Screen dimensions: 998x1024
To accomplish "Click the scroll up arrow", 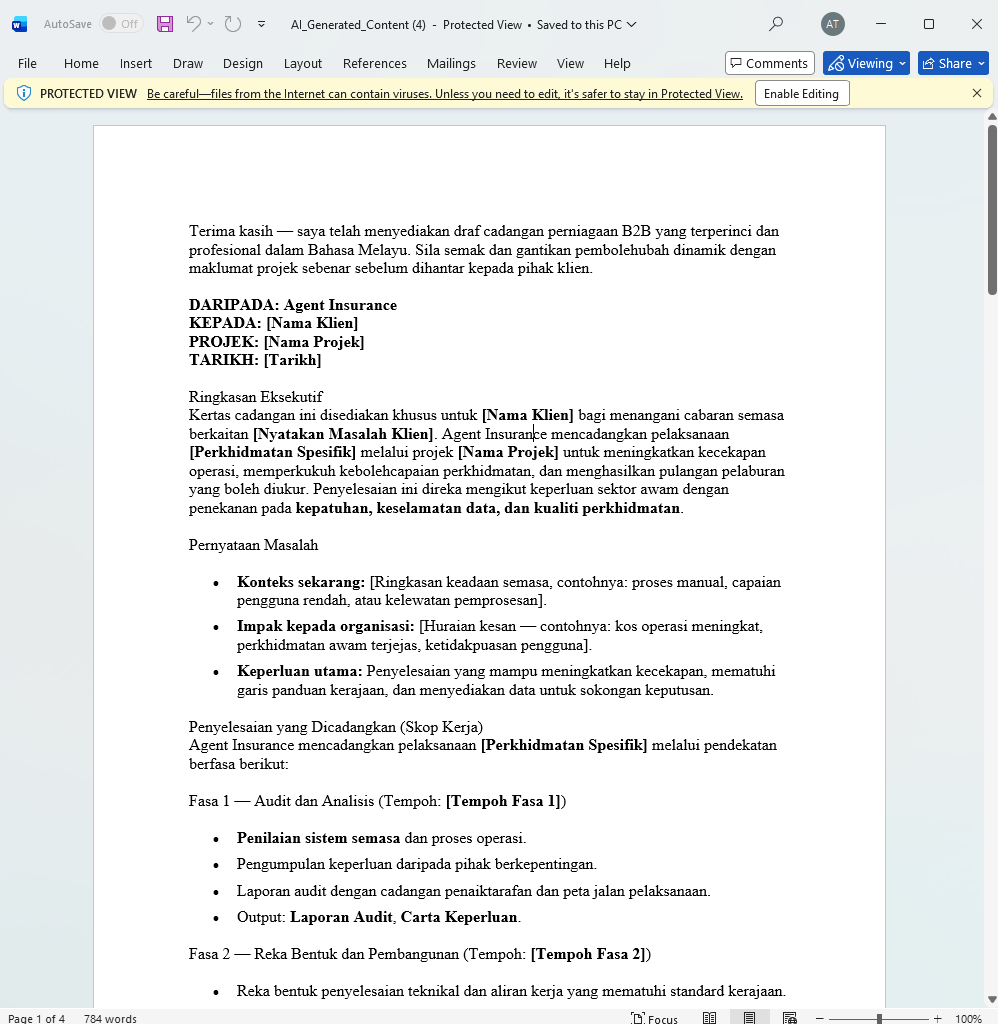I will point(991,117).
